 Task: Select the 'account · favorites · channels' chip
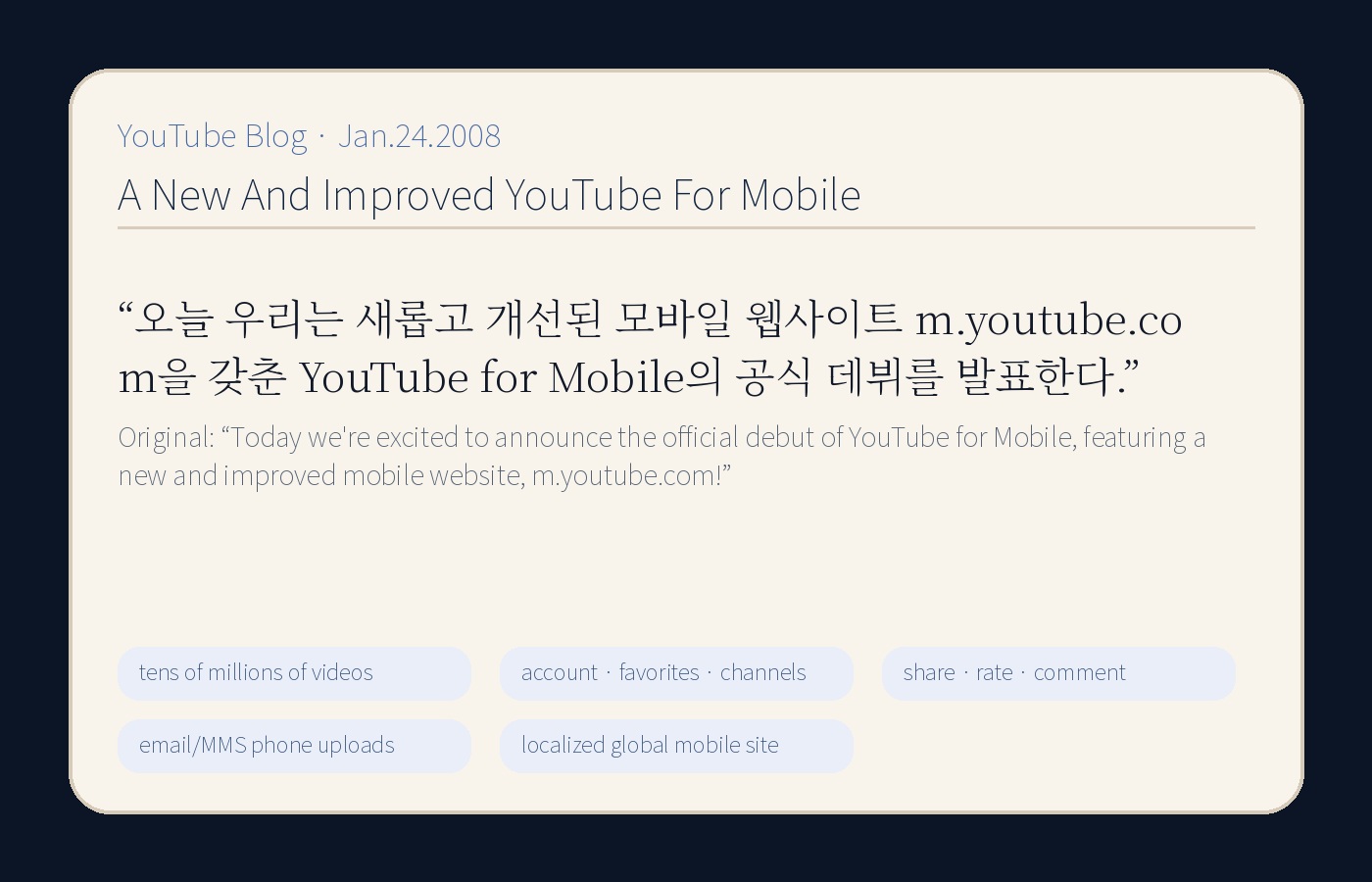[676, 673]
